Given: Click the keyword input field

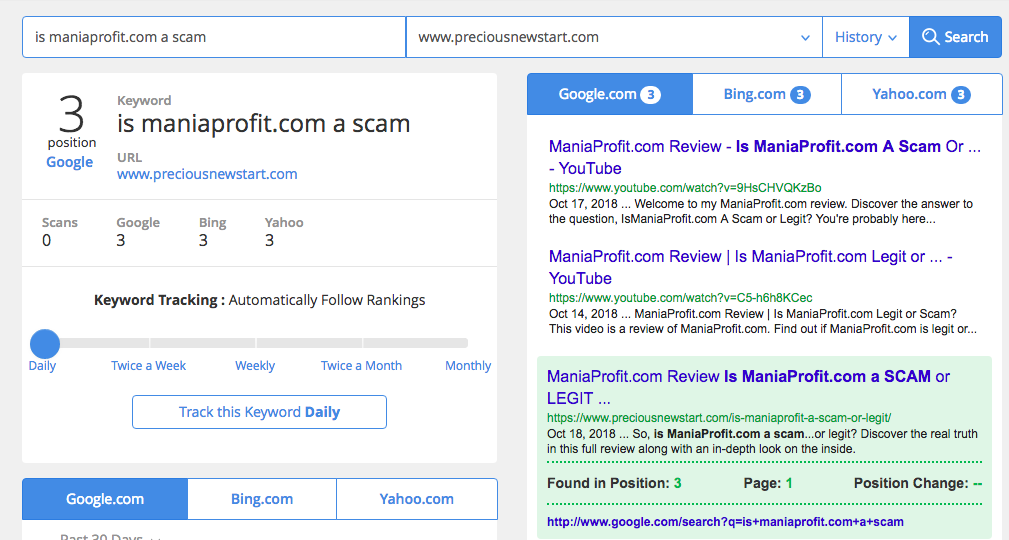Looking at the screenshot, I should tap(214, 37).
